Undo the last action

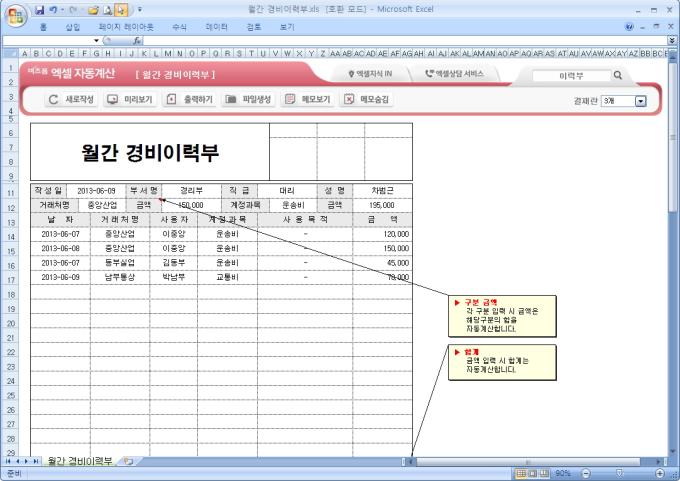tap(53, 10)
